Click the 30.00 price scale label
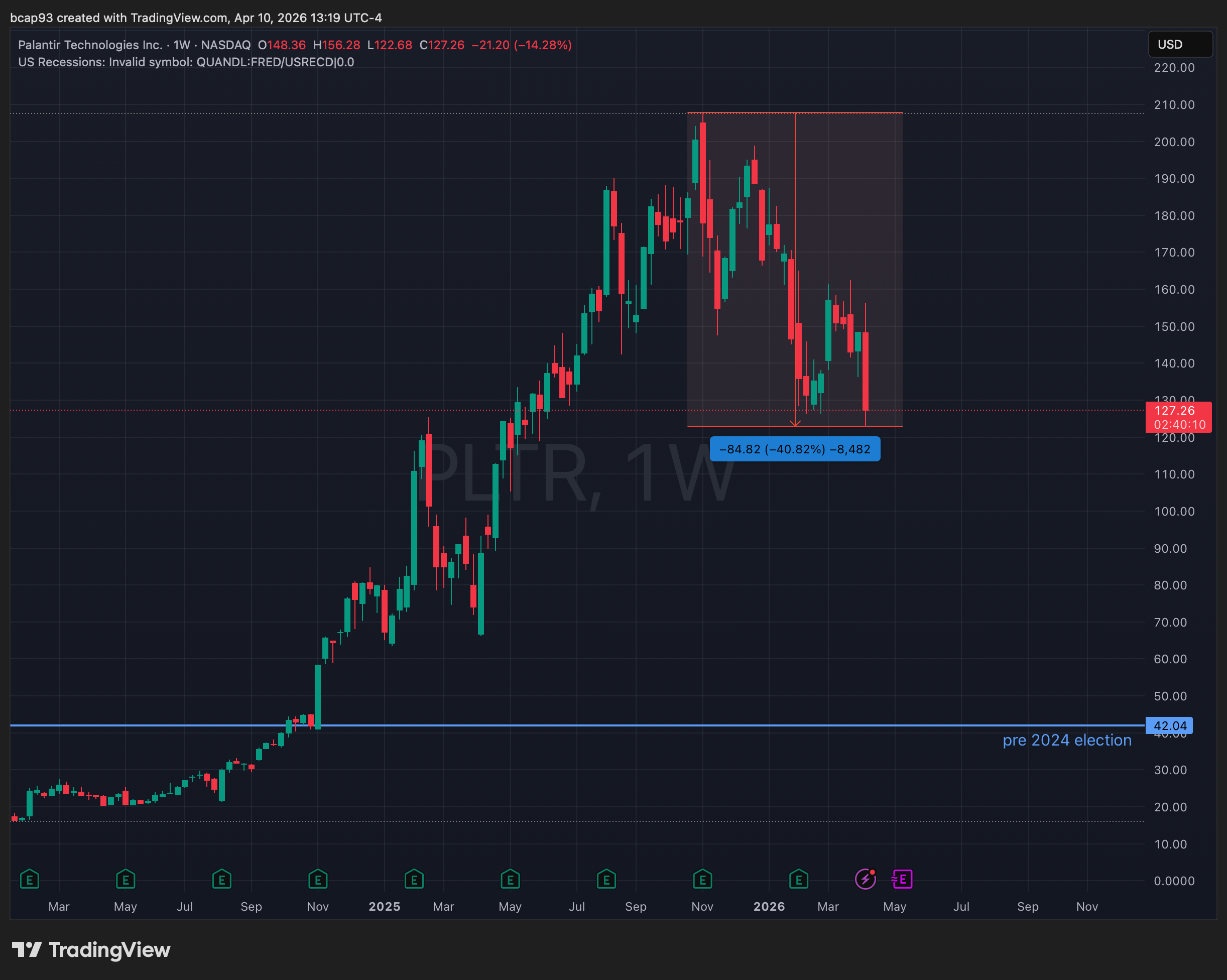1227x980 pixels. [x=1170, y=770]
